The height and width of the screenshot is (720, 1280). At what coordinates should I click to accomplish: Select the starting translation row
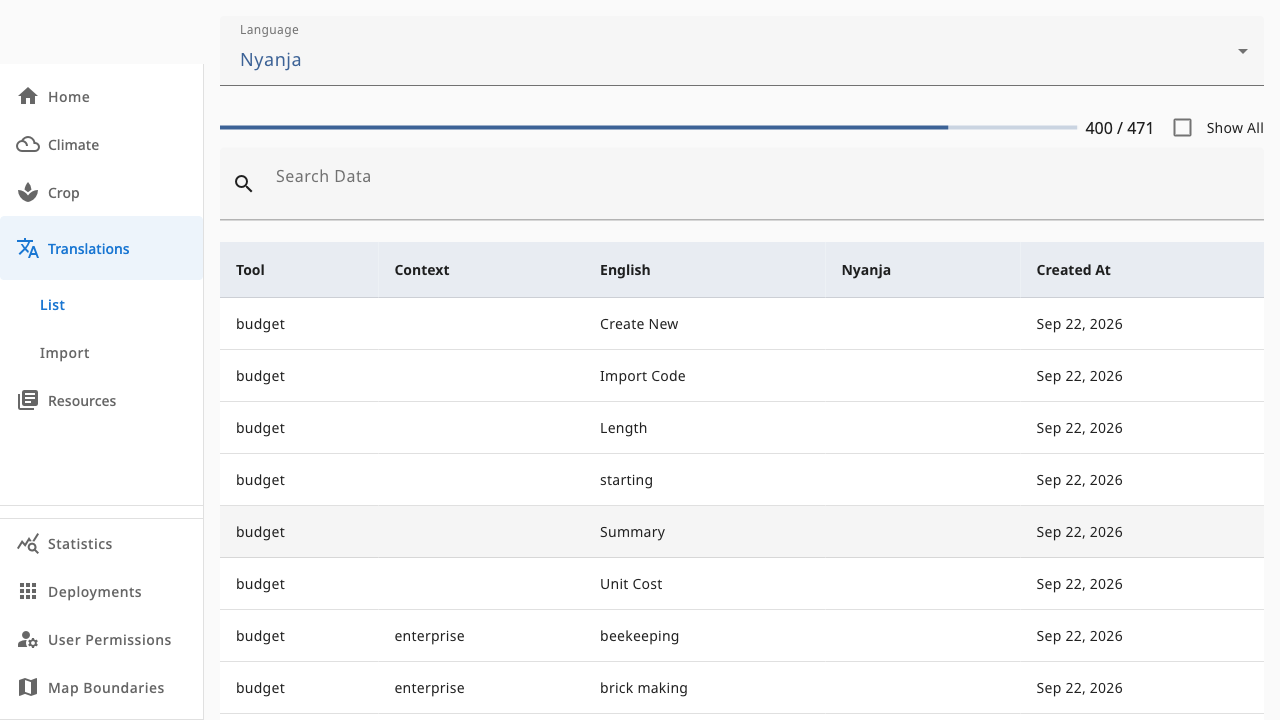[x=742, y=480]
